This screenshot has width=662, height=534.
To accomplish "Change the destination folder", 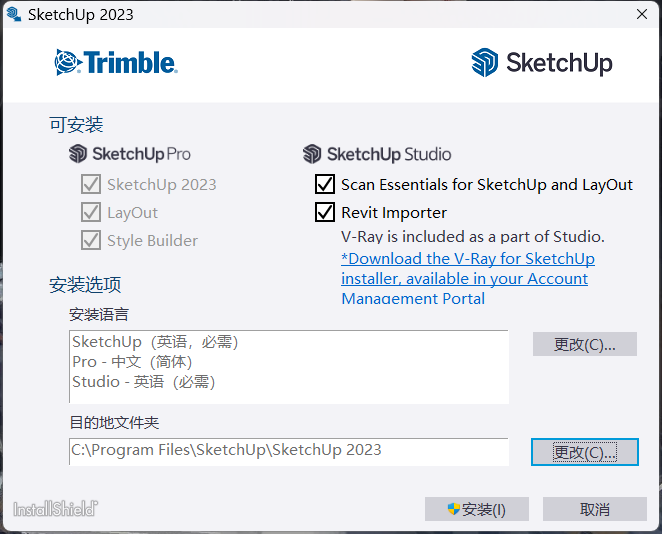I will (584, 452).
